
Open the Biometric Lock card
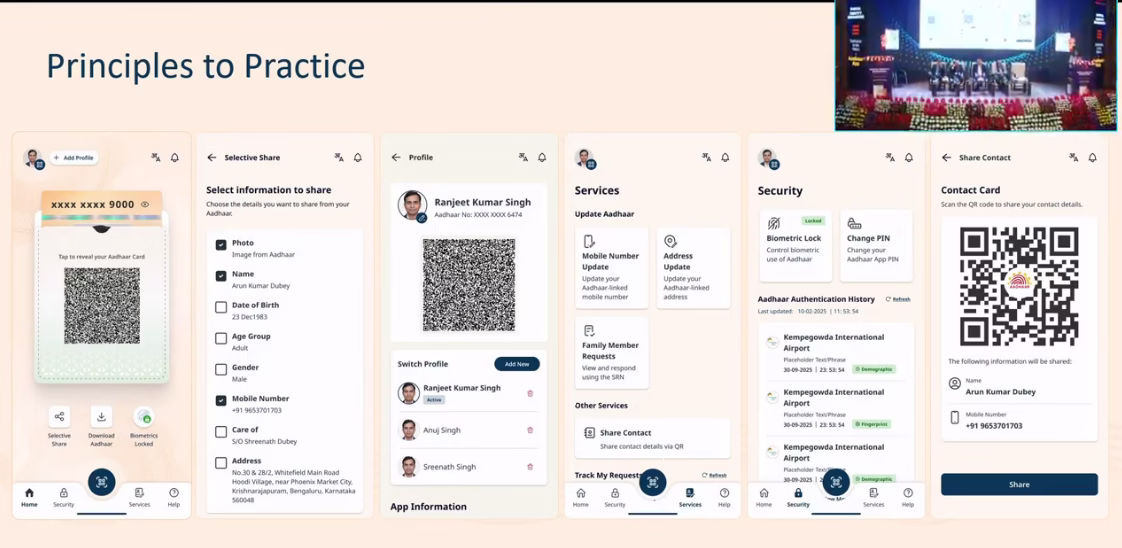pos(795,245)
